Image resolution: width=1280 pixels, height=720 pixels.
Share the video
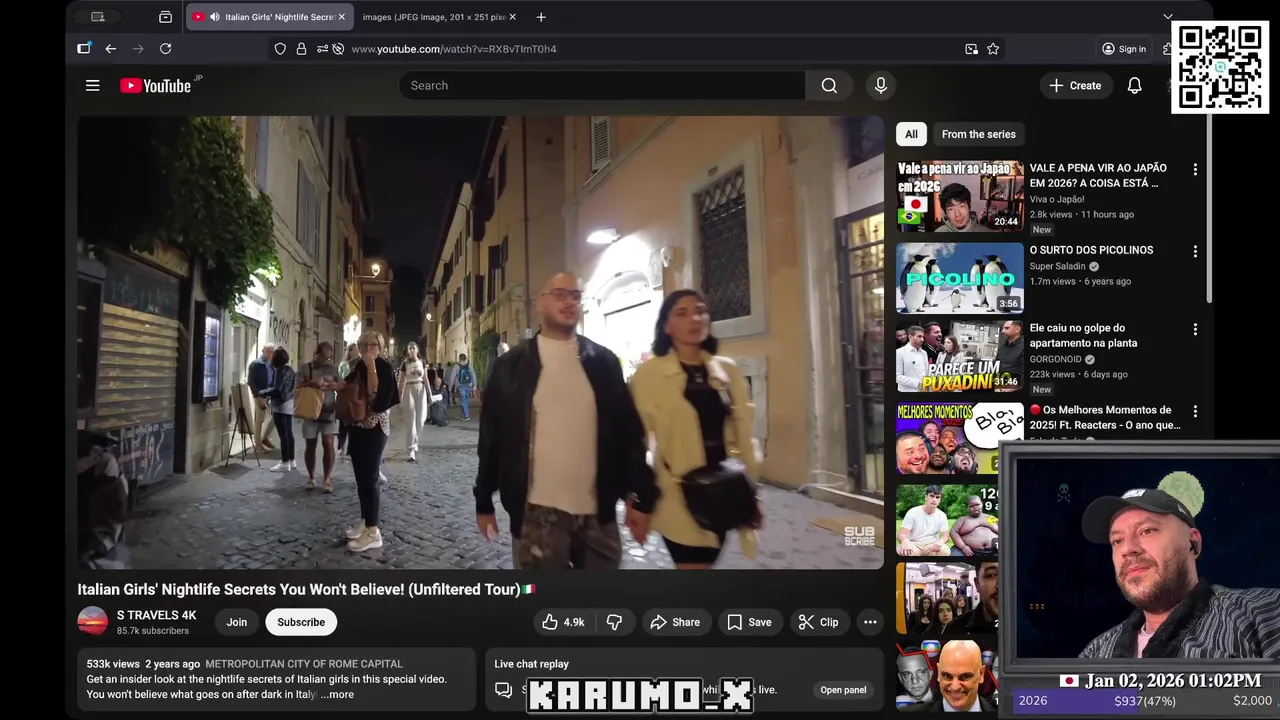(675, 622)
